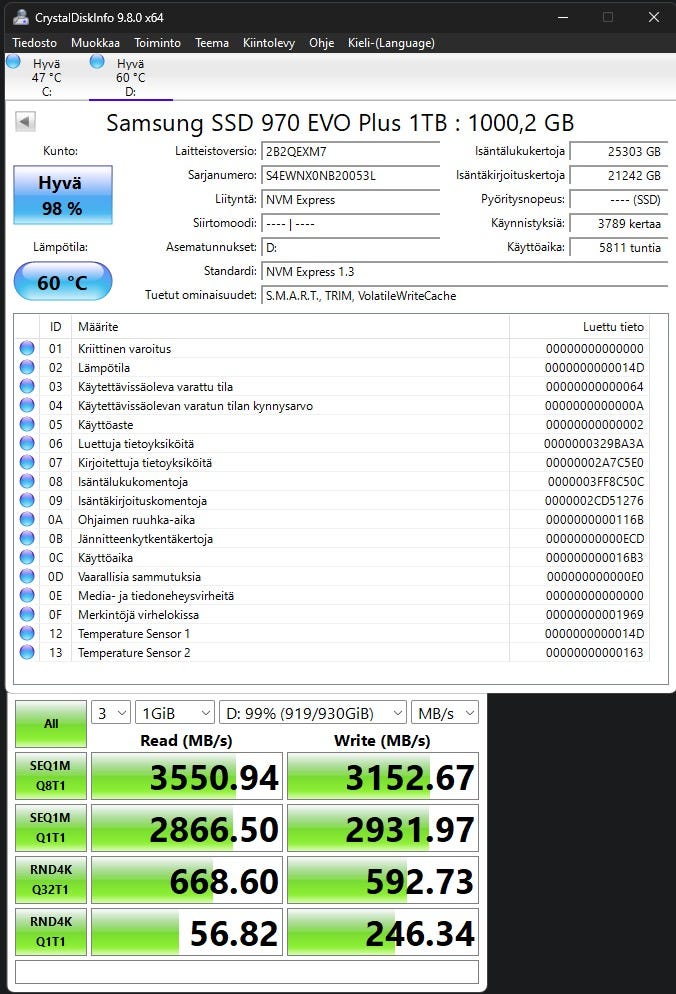
Task: Click status orb beside Media- ja tiedoneheysvirheitä
Action: pyautogui.click(x=27, y=595)
